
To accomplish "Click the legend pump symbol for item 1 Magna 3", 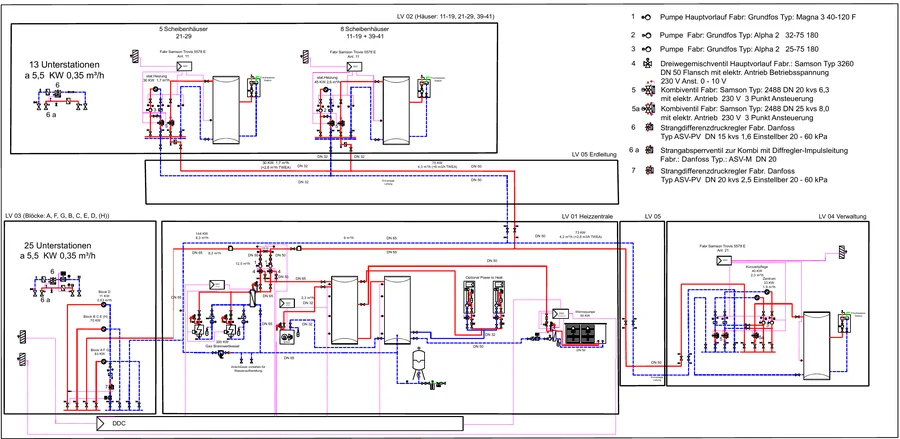I will click(647, 18).
